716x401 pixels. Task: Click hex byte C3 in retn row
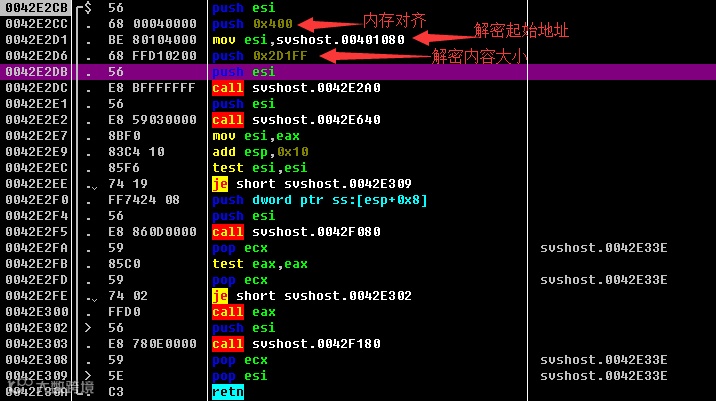coord(116,391)
